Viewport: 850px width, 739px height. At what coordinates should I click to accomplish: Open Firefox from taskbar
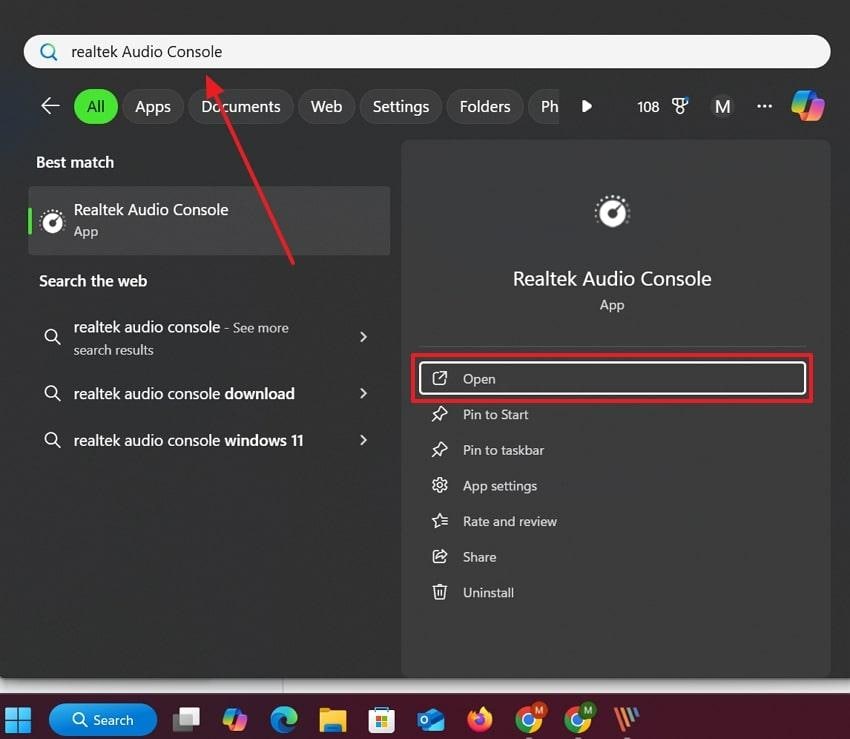[x=480, y=720]
